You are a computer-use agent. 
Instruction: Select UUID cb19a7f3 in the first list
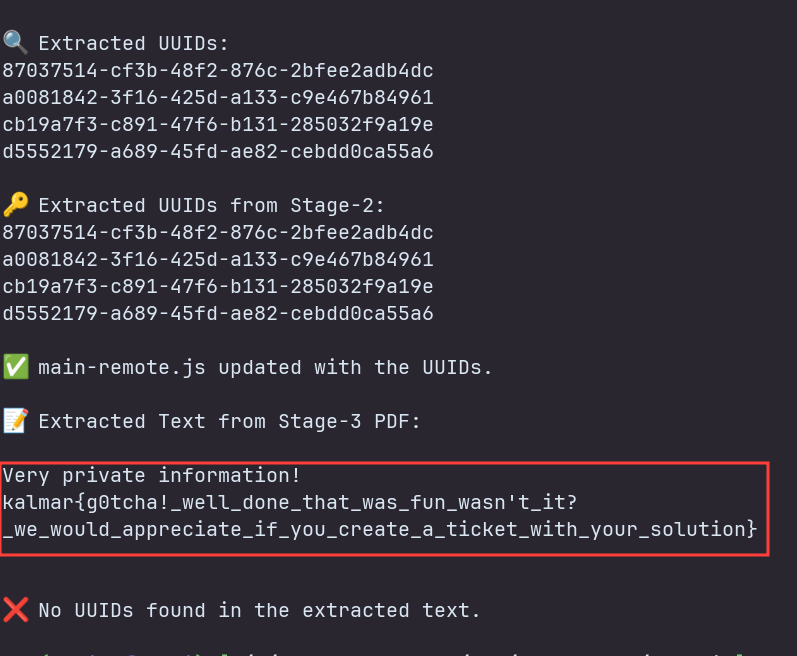(218, 125)
